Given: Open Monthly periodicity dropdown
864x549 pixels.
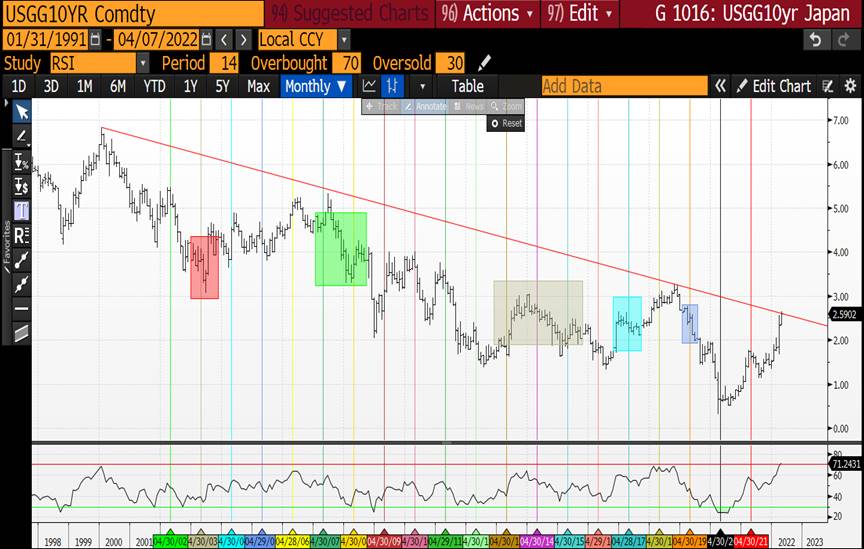Looking at the screenshot, I should (x=315, y=86).
